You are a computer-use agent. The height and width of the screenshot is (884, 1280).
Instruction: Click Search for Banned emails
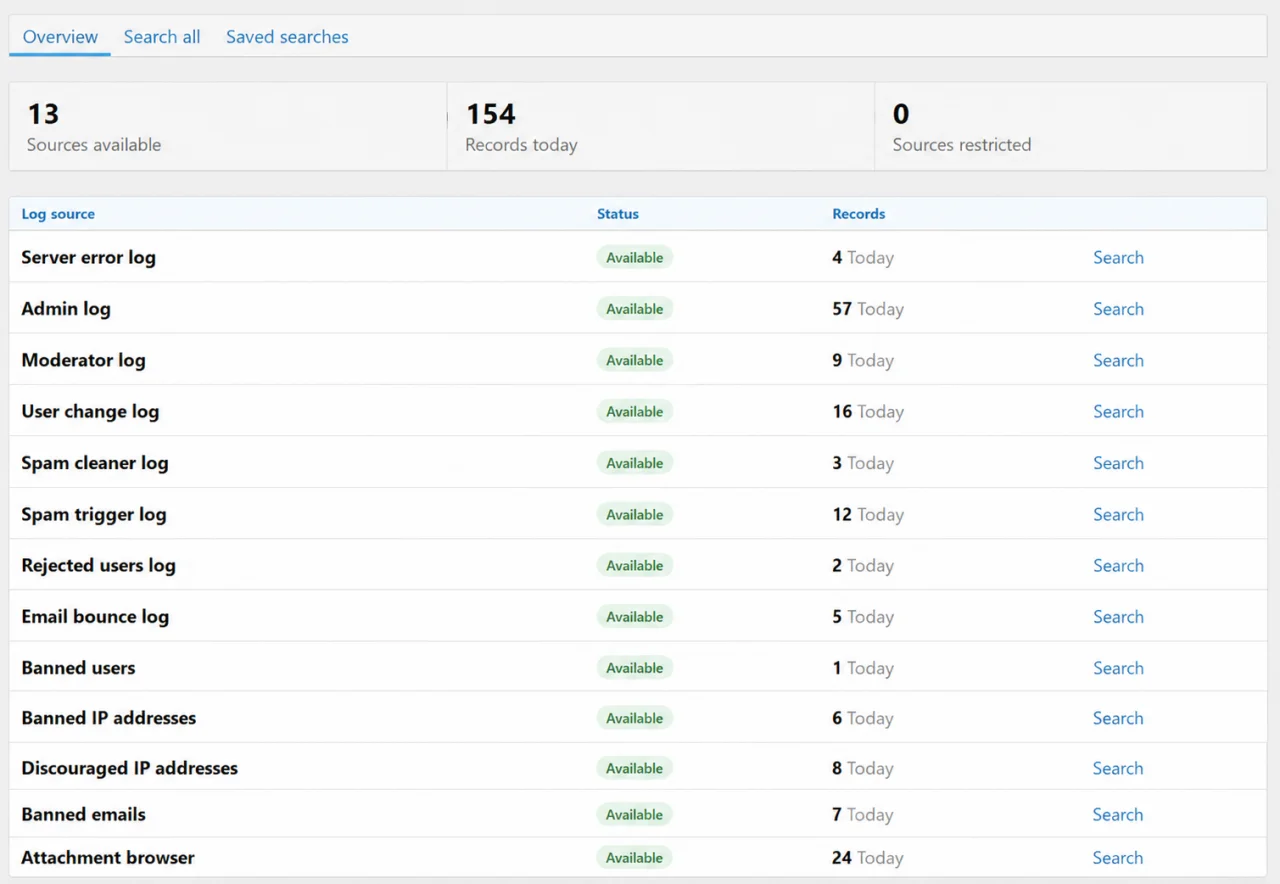pos(1118,814)
